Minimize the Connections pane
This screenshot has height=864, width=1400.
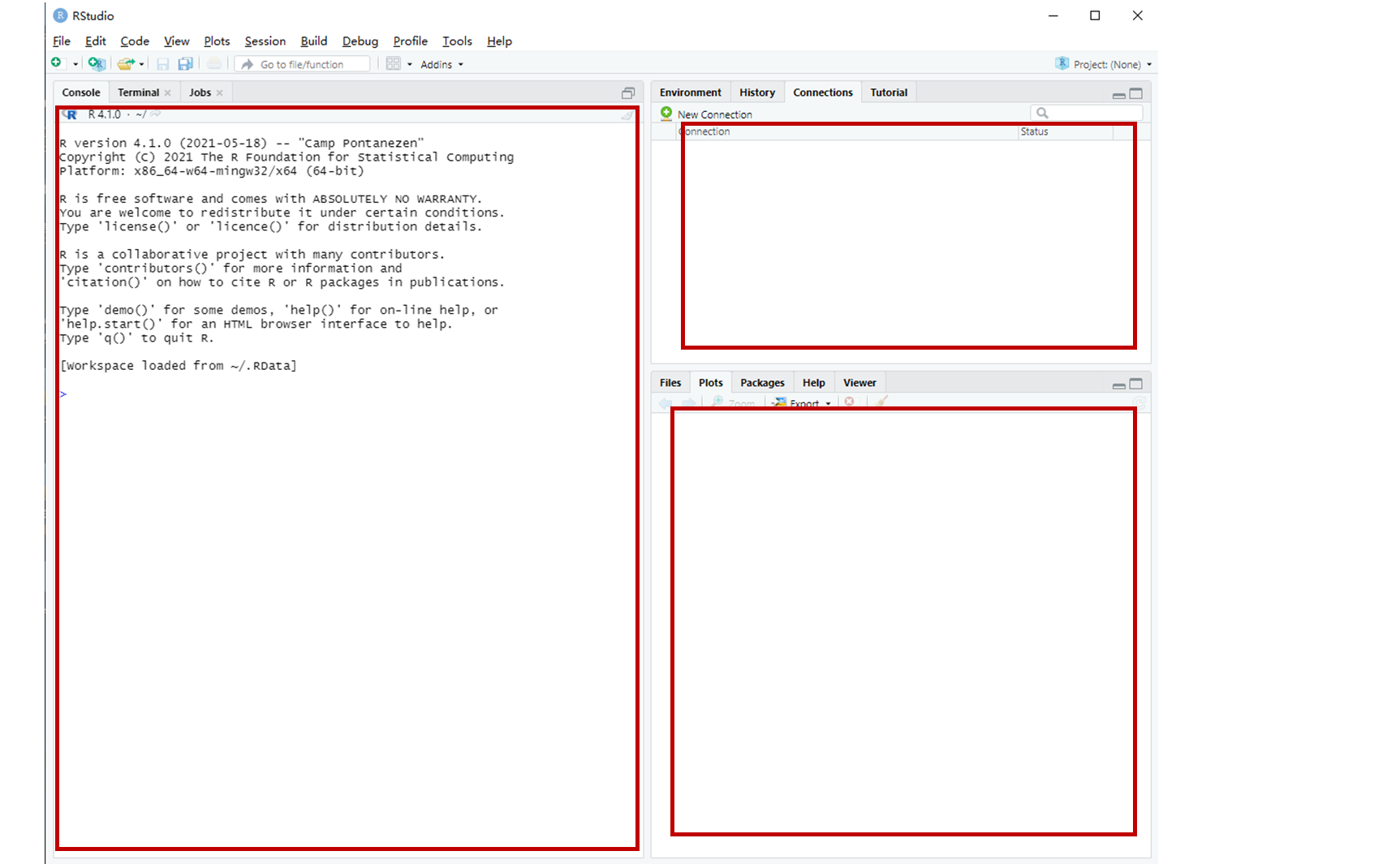pyautogui.click(x=1118, y=94)
